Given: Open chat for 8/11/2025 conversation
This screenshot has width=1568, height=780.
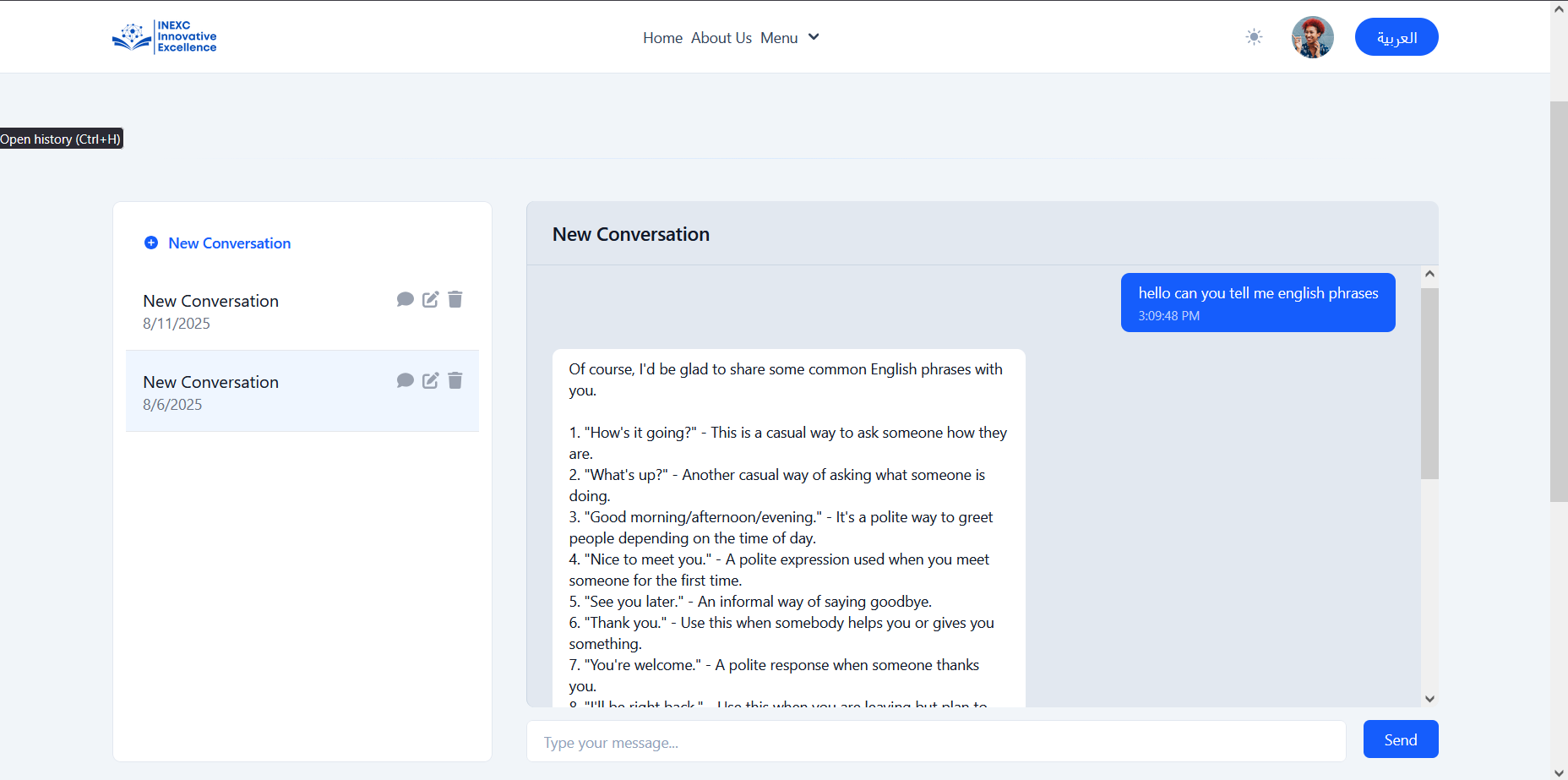Looking at the screenshot, I should pos(406,299).
